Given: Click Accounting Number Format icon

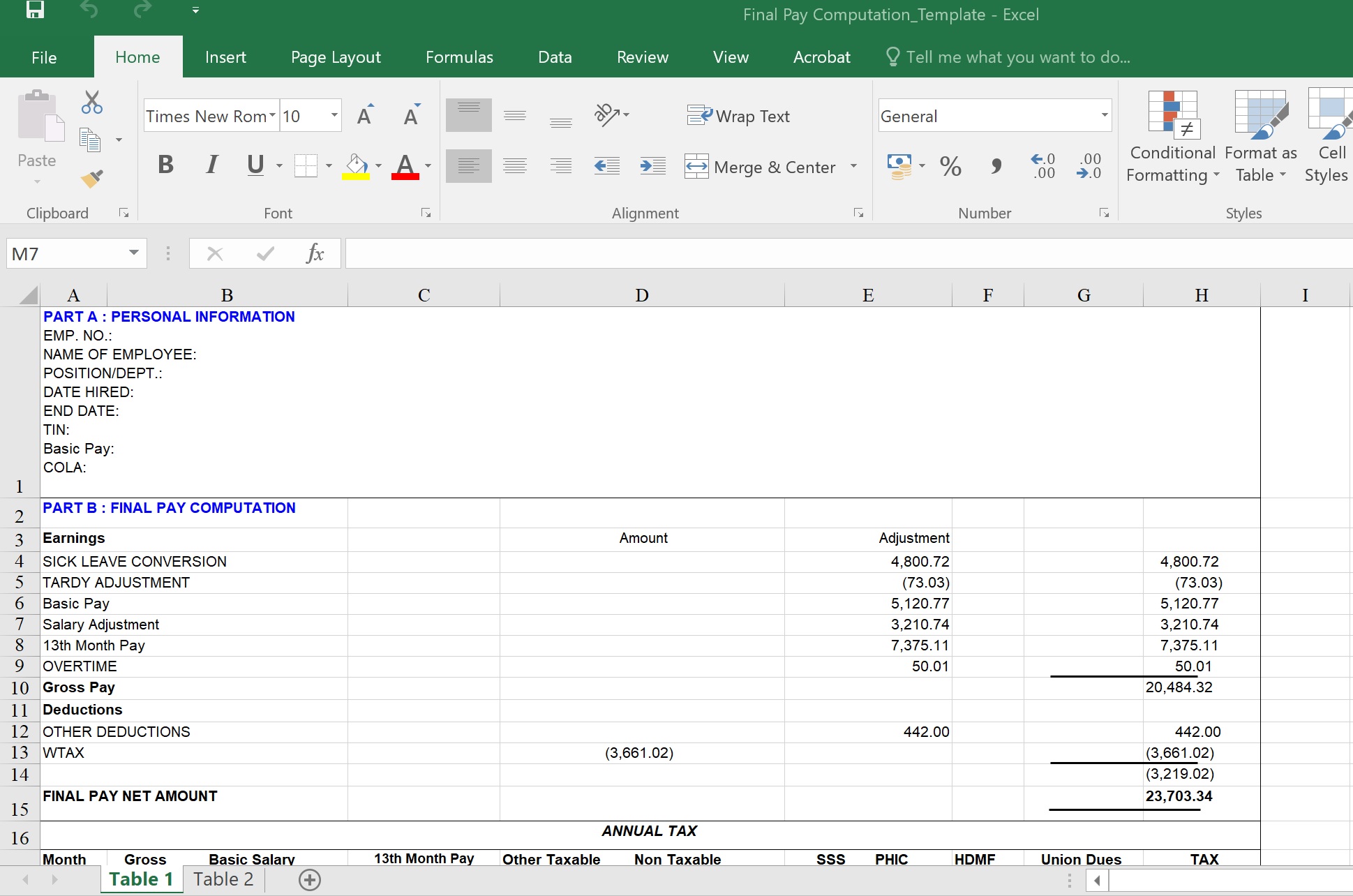Looking at the screenshot, I should (x=899, y=166).
